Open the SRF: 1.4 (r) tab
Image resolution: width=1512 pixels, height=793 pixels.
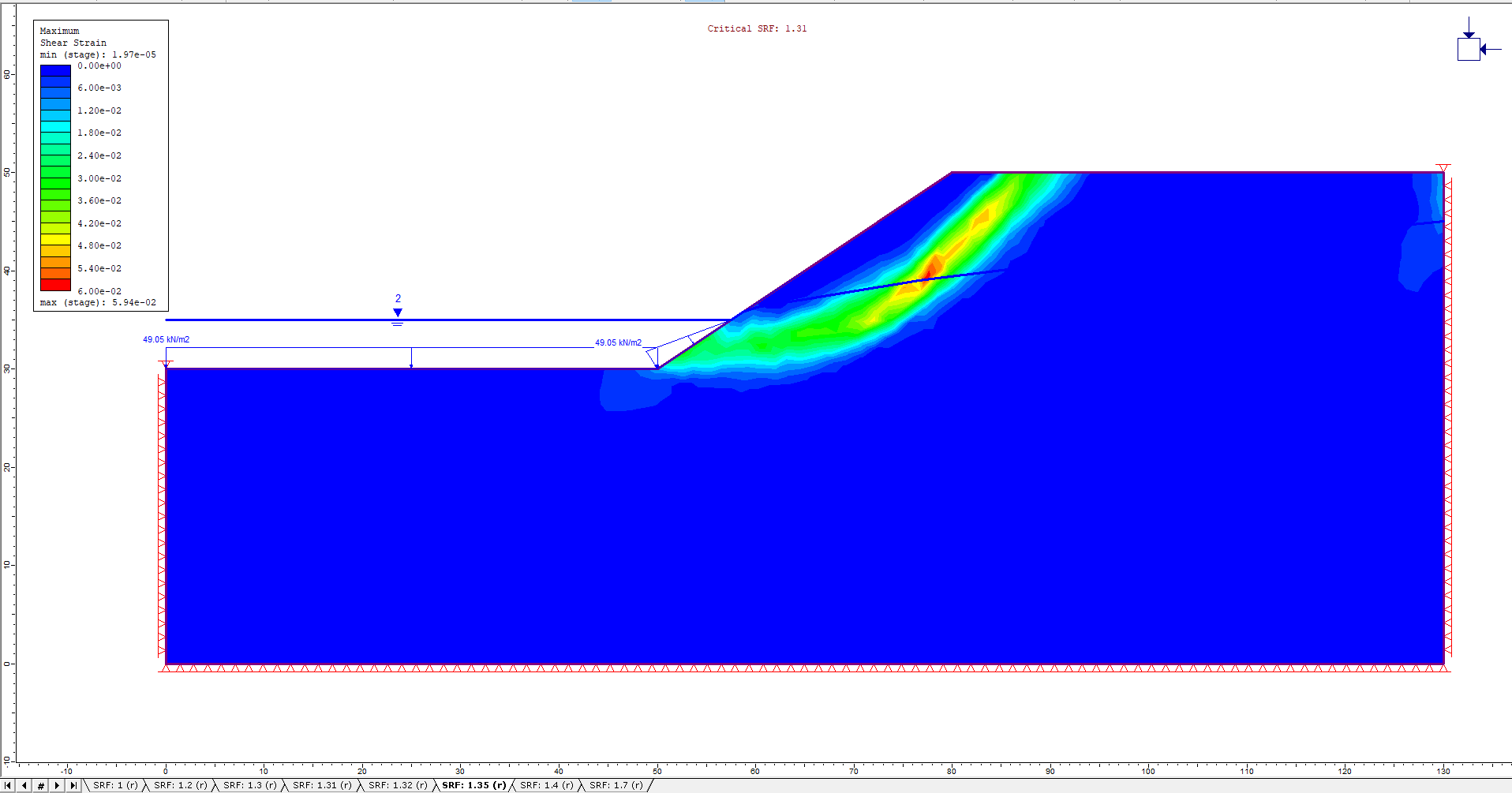(547, 785)
